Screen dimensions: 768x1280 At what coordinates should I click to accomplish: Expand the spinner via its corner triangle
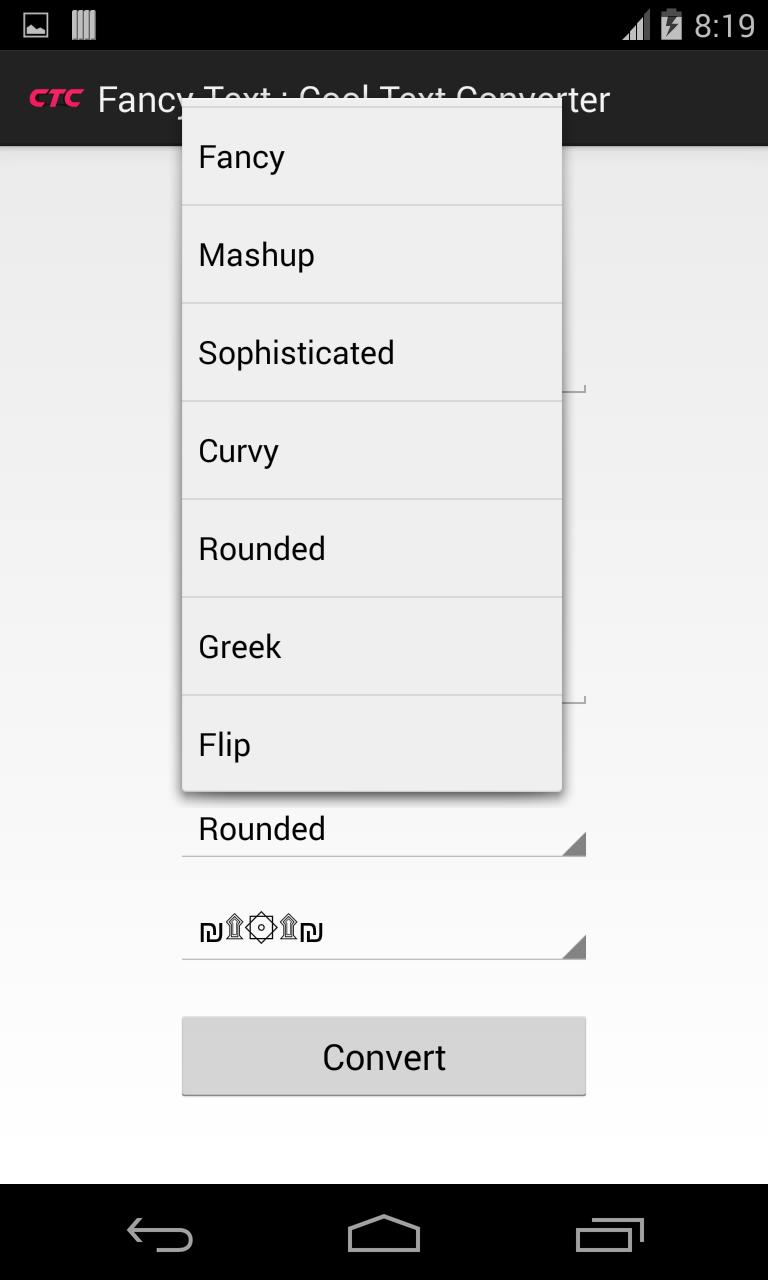click(x=574, y=845)
